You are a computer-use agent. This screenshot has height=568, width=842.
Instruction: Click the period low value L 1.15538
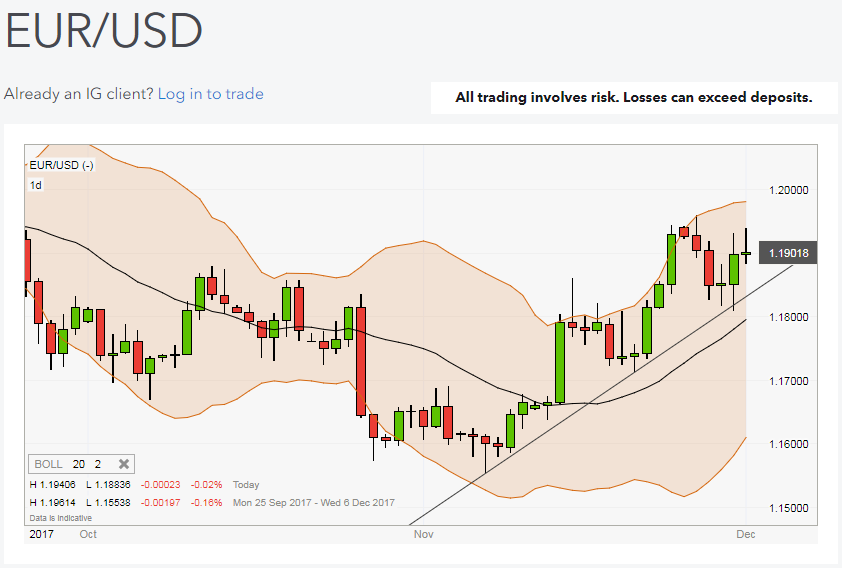coord(108,503)
